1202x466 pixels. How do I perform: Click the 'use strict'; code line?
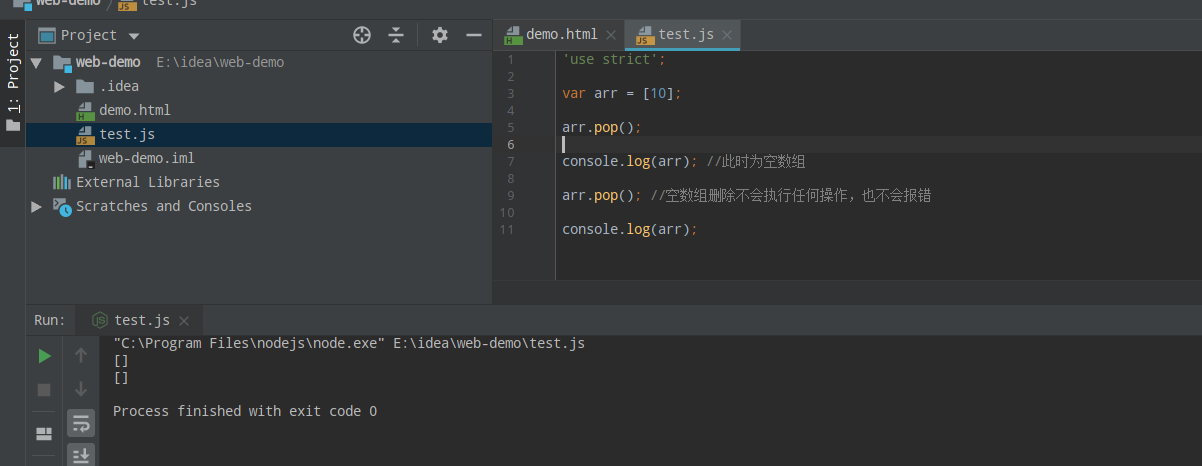tap(613, 59)
